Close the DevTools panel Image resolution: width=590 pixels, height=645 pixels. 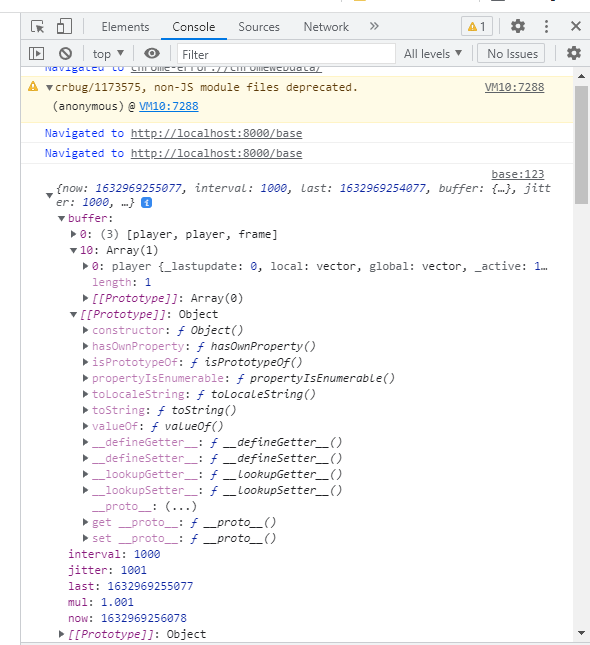[576, 26]
